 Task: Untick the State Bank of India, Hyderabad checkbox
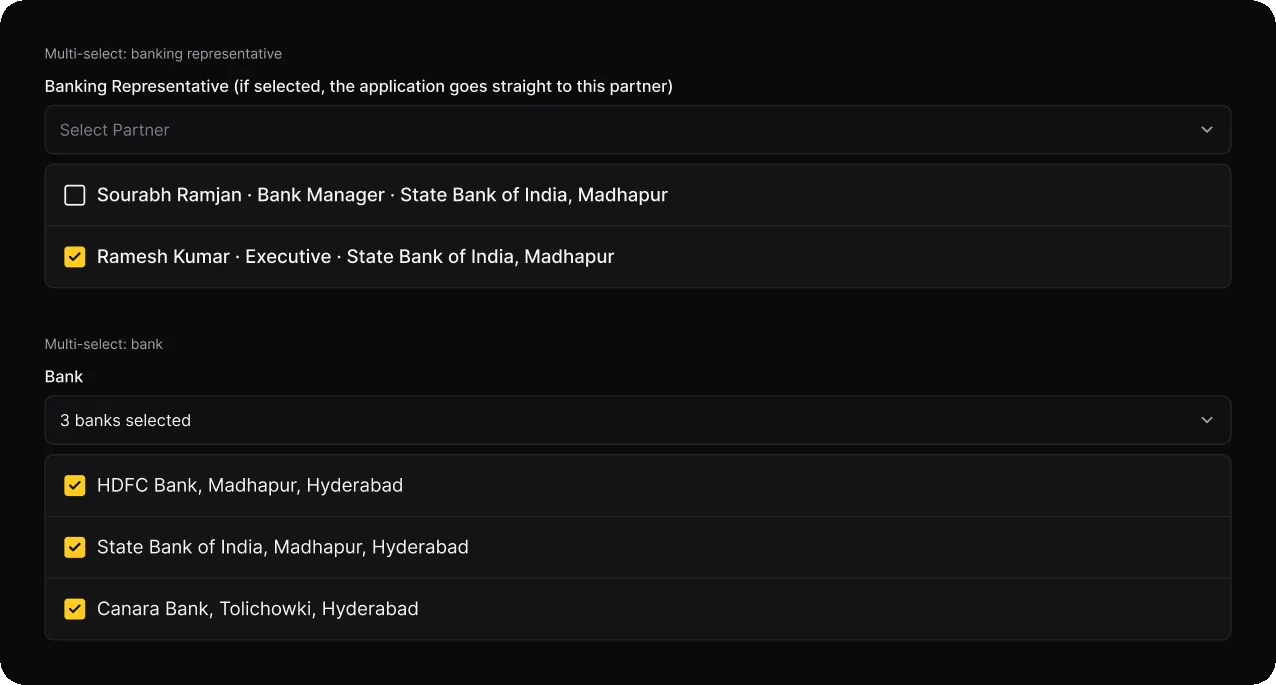point(75,547)
